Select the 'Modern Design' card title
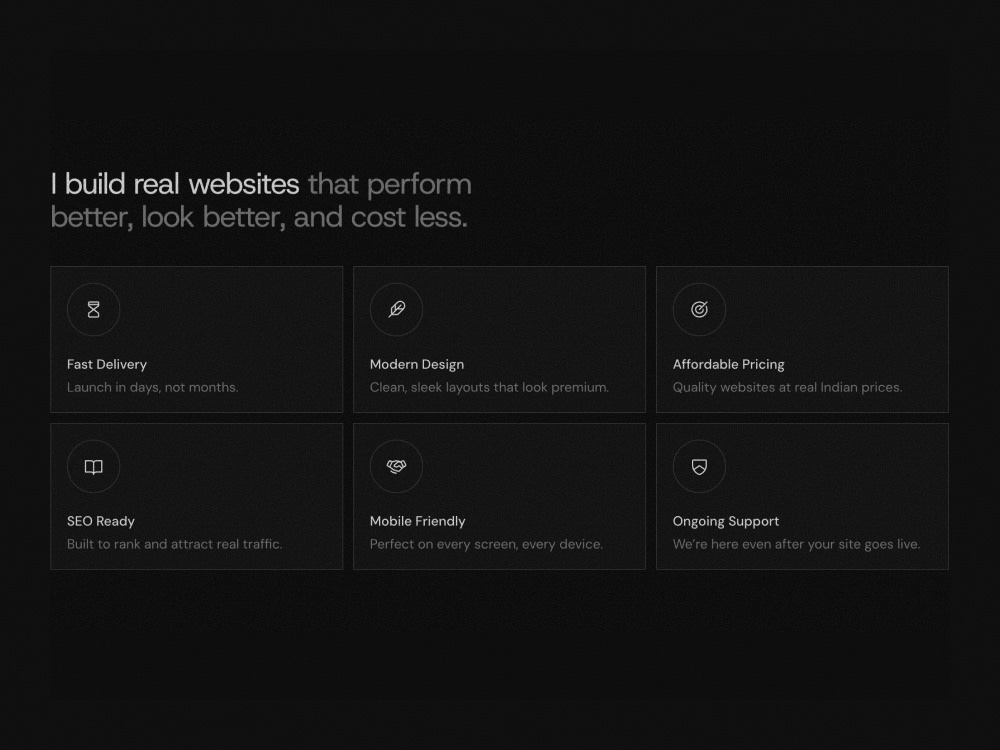The image size is (1000, 750). click(417, 364)
